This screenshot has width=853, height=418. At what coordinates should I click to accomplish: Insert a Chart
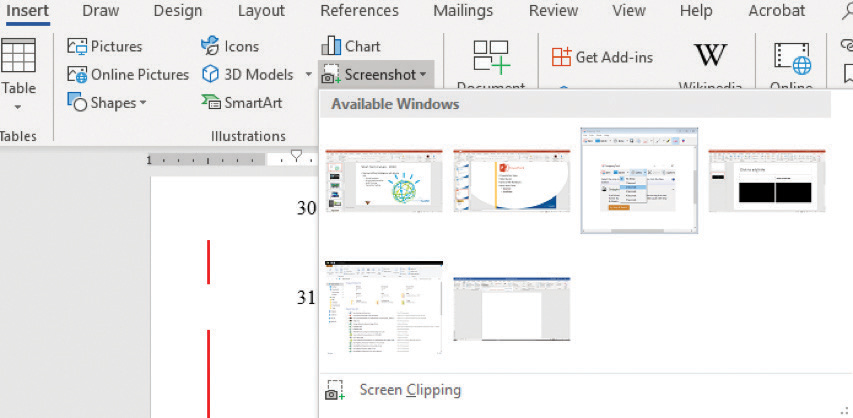331,47
